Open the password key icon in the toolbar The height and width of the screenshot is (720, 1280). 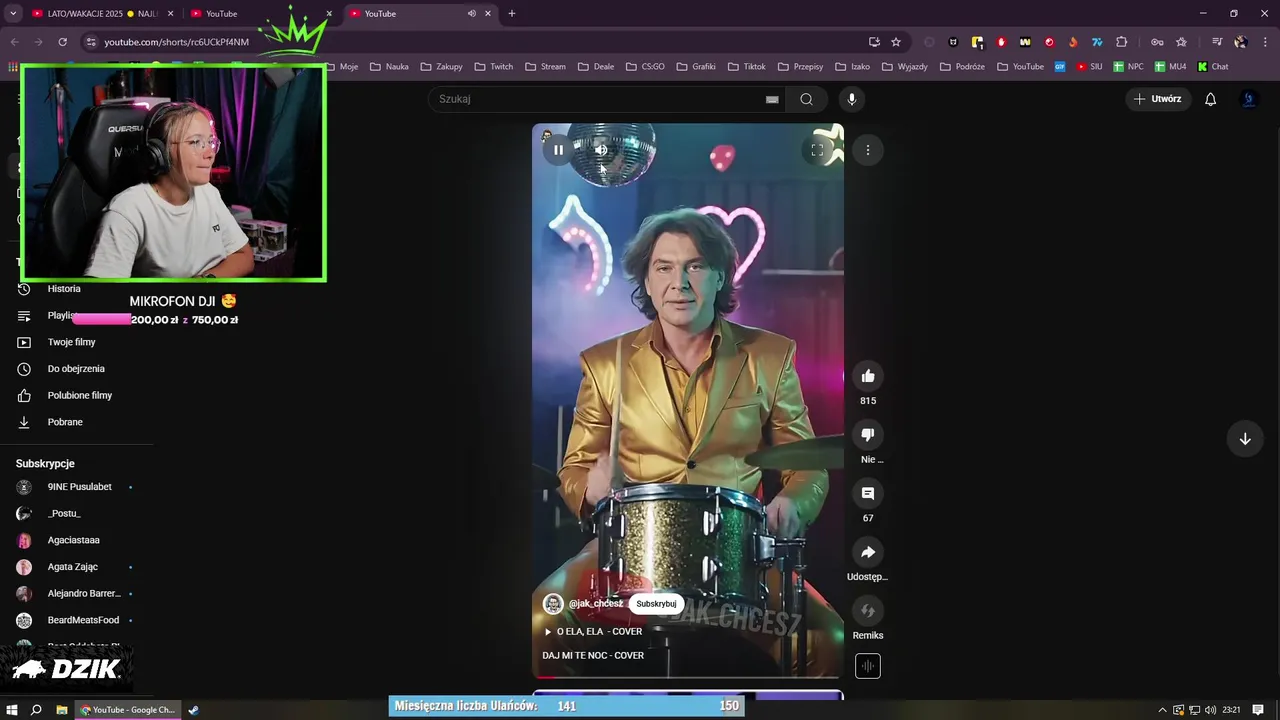coord(1157,42)
